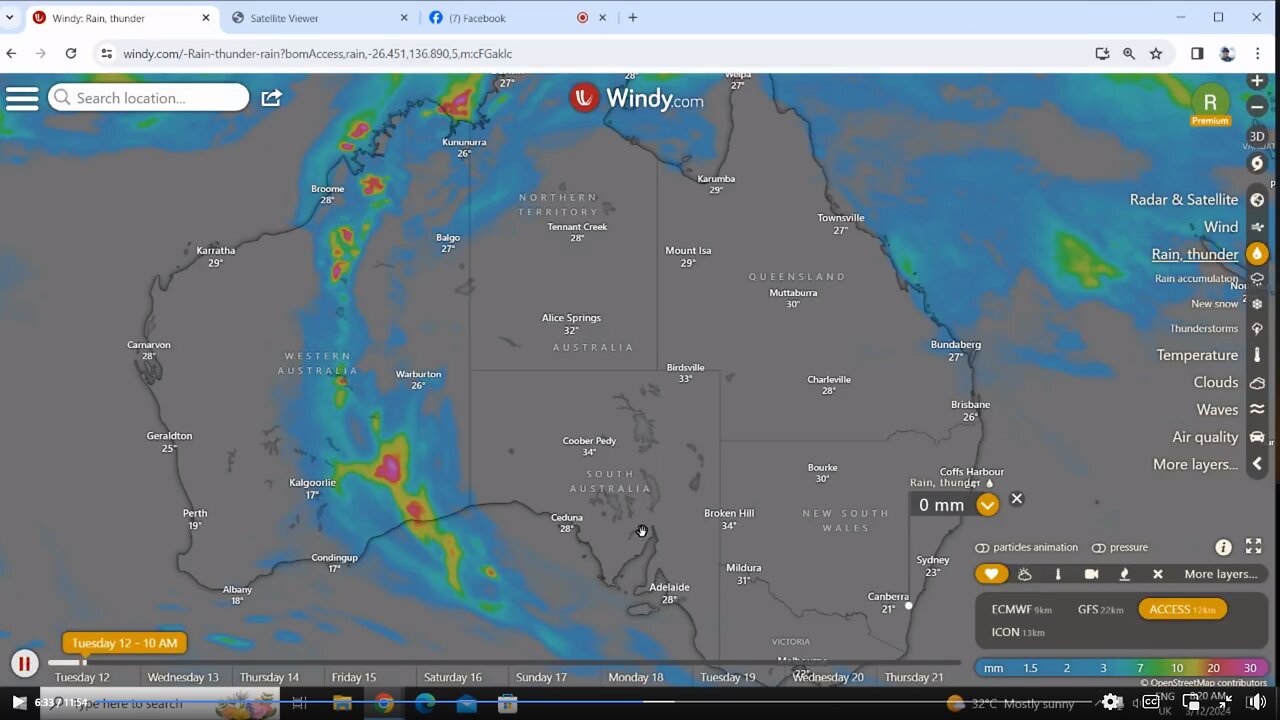Click the video volume speaker icon
The width and height of the screenshot is (1280, 720).
[1256, 702]
